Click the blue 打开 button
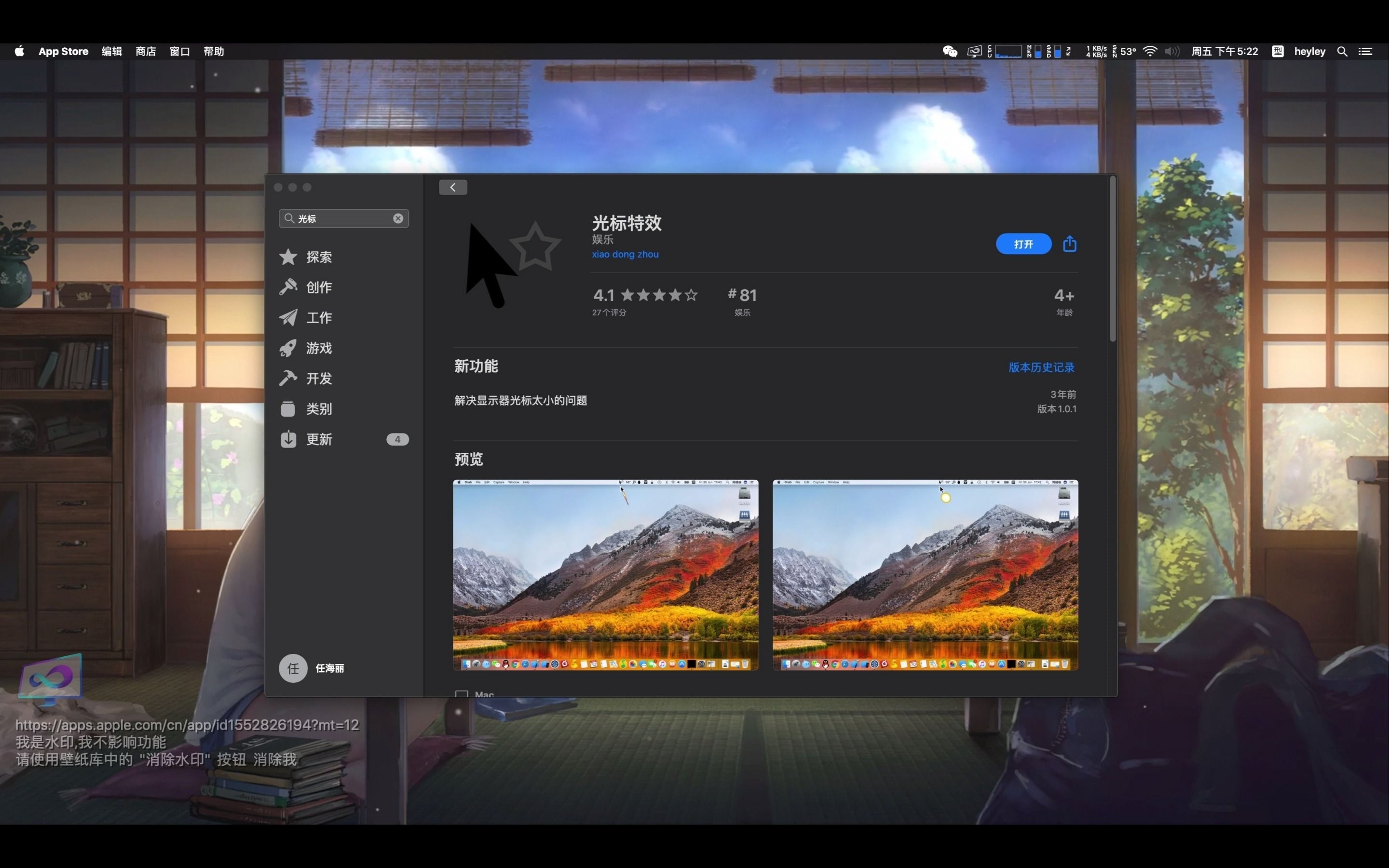This screenshot has width=1389, height=868. 1023,244
